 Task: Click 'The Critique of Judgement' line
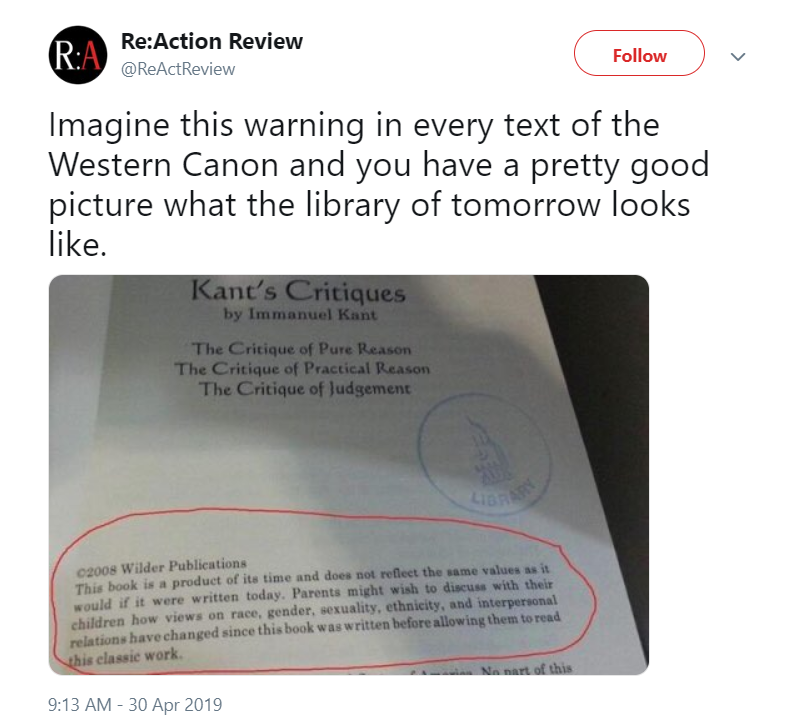[x=304, y=389]
